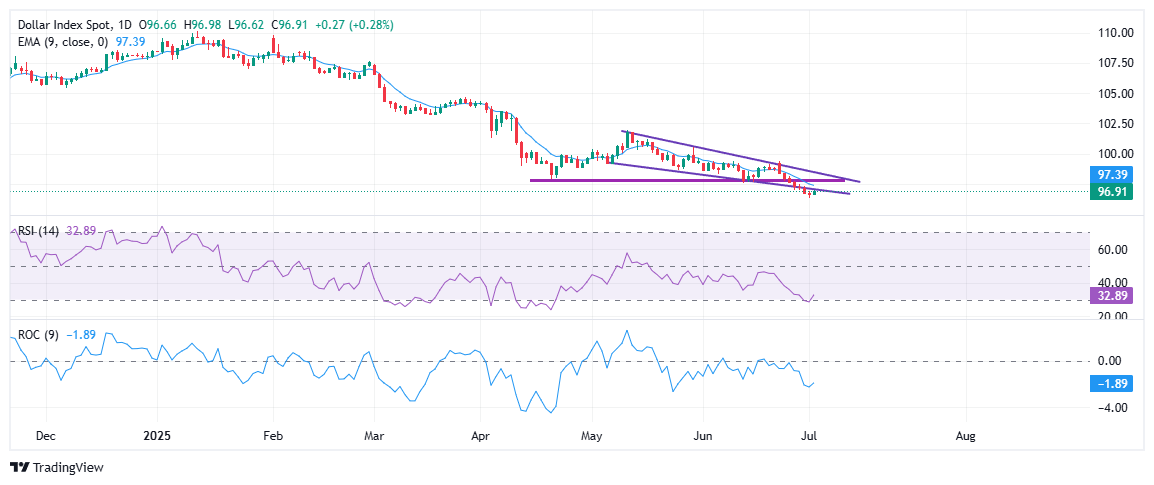Click the TradingView brand text link
This screenshot has width=1154, height=485.
click(x=68, y=467)
